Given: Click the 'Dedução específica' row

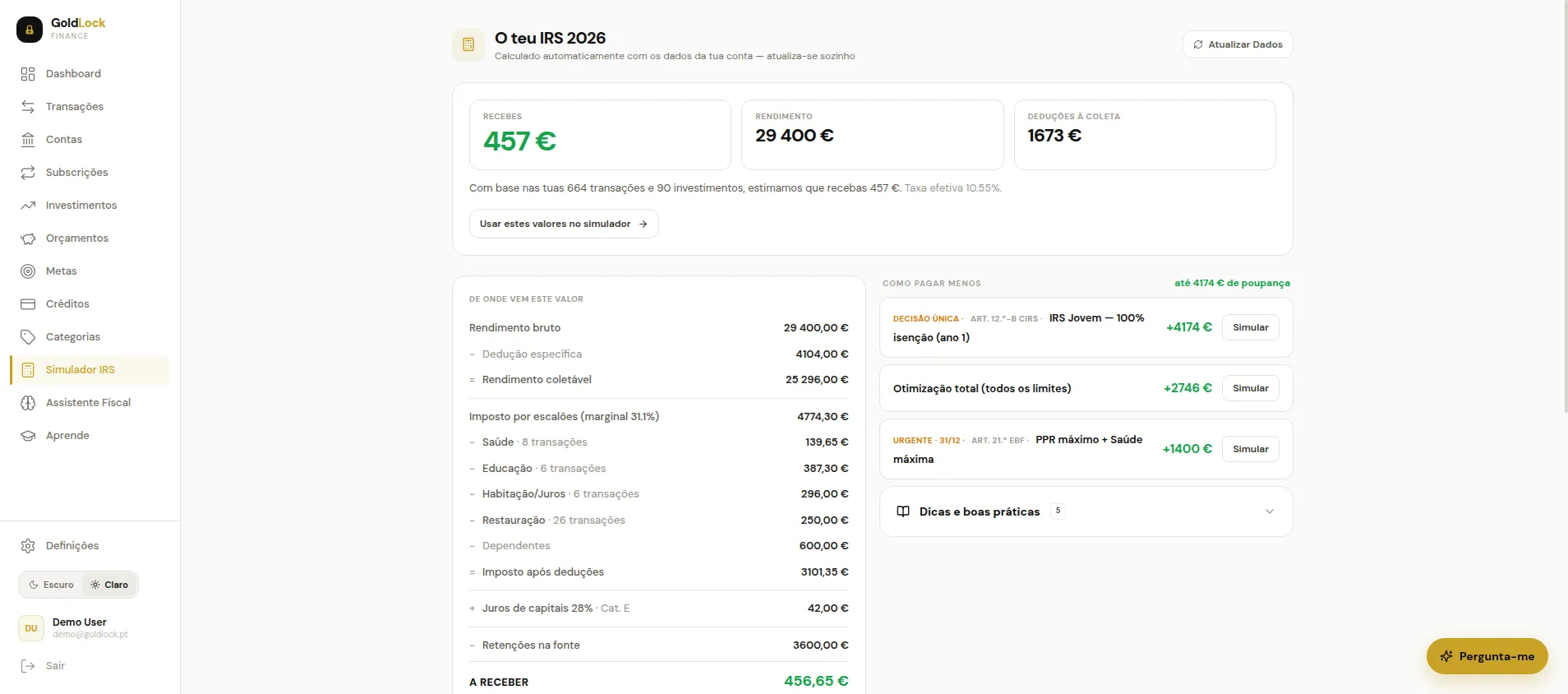Looking at the screenshot, I should (658, 354).
